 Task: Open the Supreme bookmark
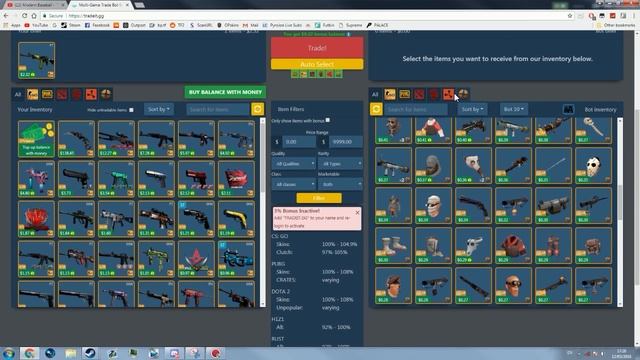tap(351, 25)
